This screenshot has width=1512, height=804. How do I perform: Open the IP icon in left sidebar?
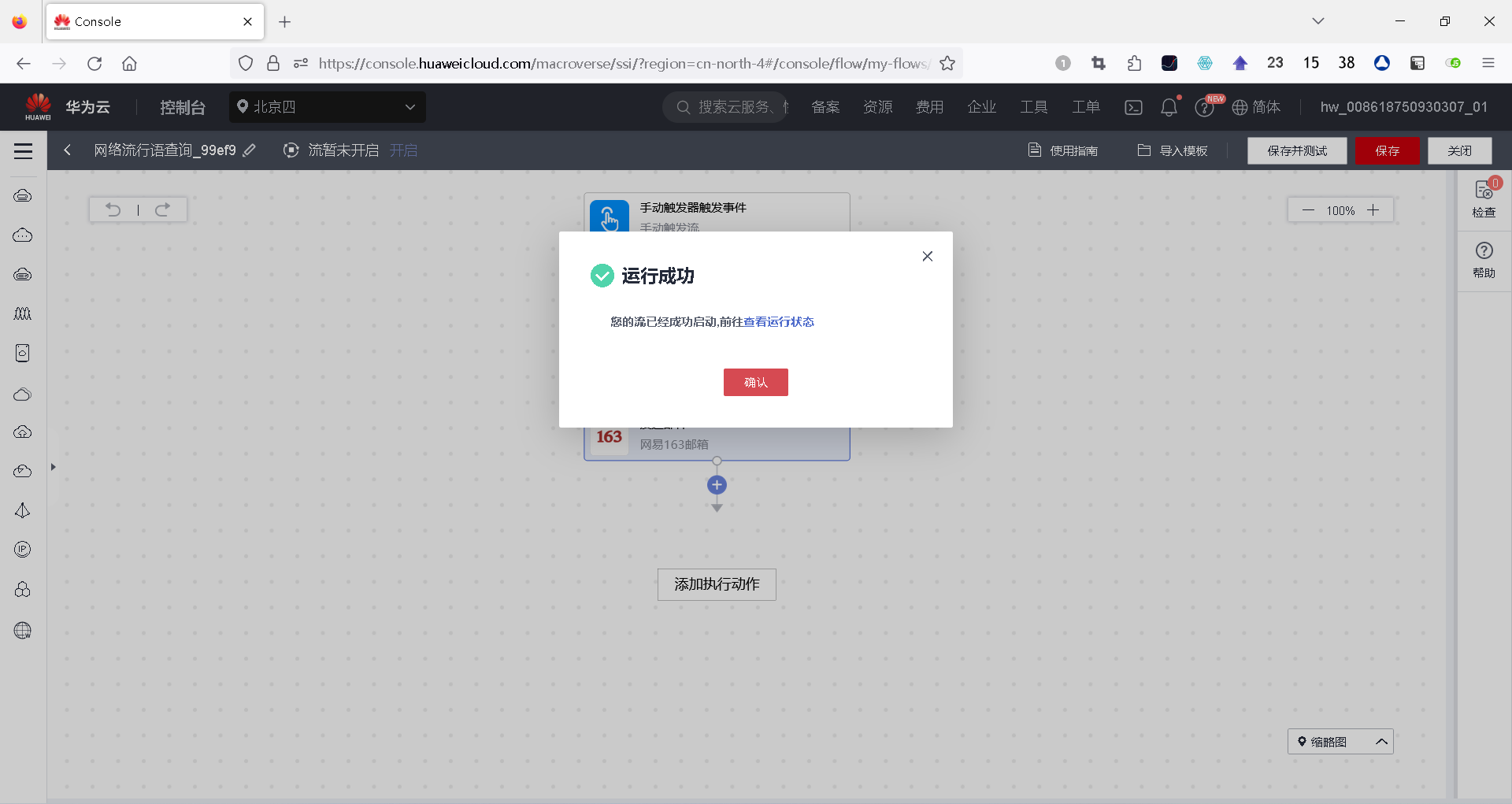tap(23, 550)
